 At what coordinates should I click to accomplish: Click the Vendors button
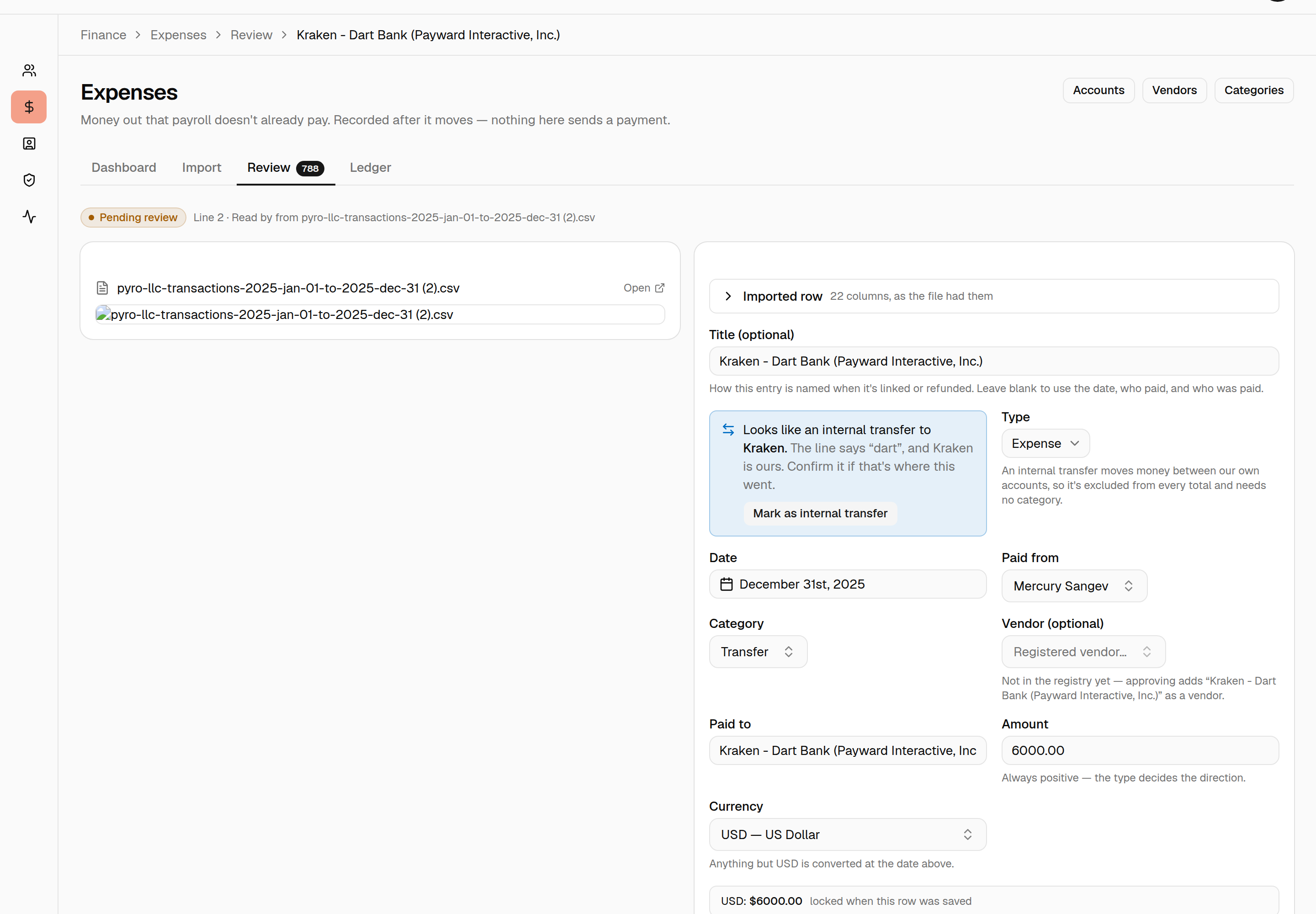coord(1174,90)
